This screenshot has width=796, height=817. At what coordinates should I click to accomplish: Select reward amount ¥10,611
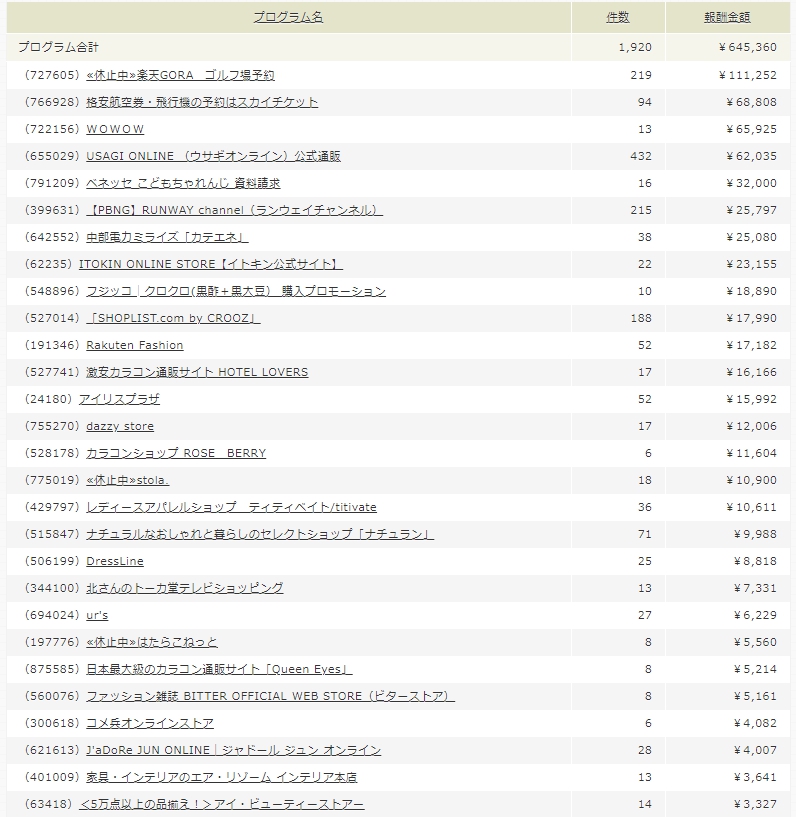pos(752,507)
